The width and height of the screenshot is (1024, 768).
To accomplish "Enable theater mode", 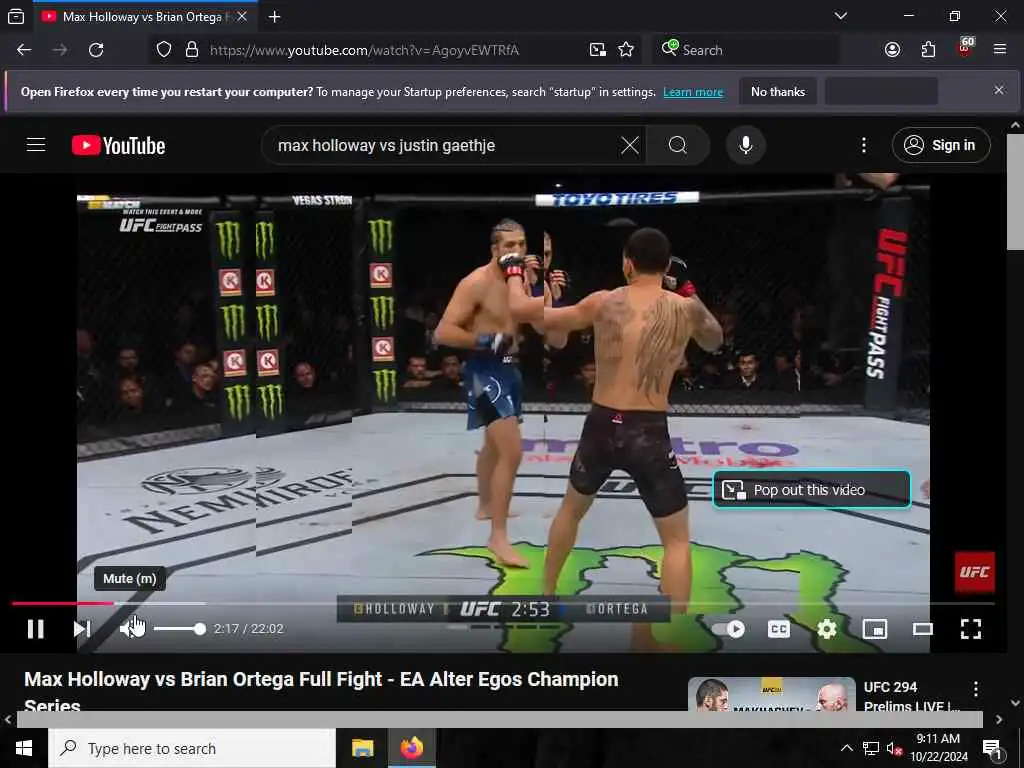I will 923,629.
